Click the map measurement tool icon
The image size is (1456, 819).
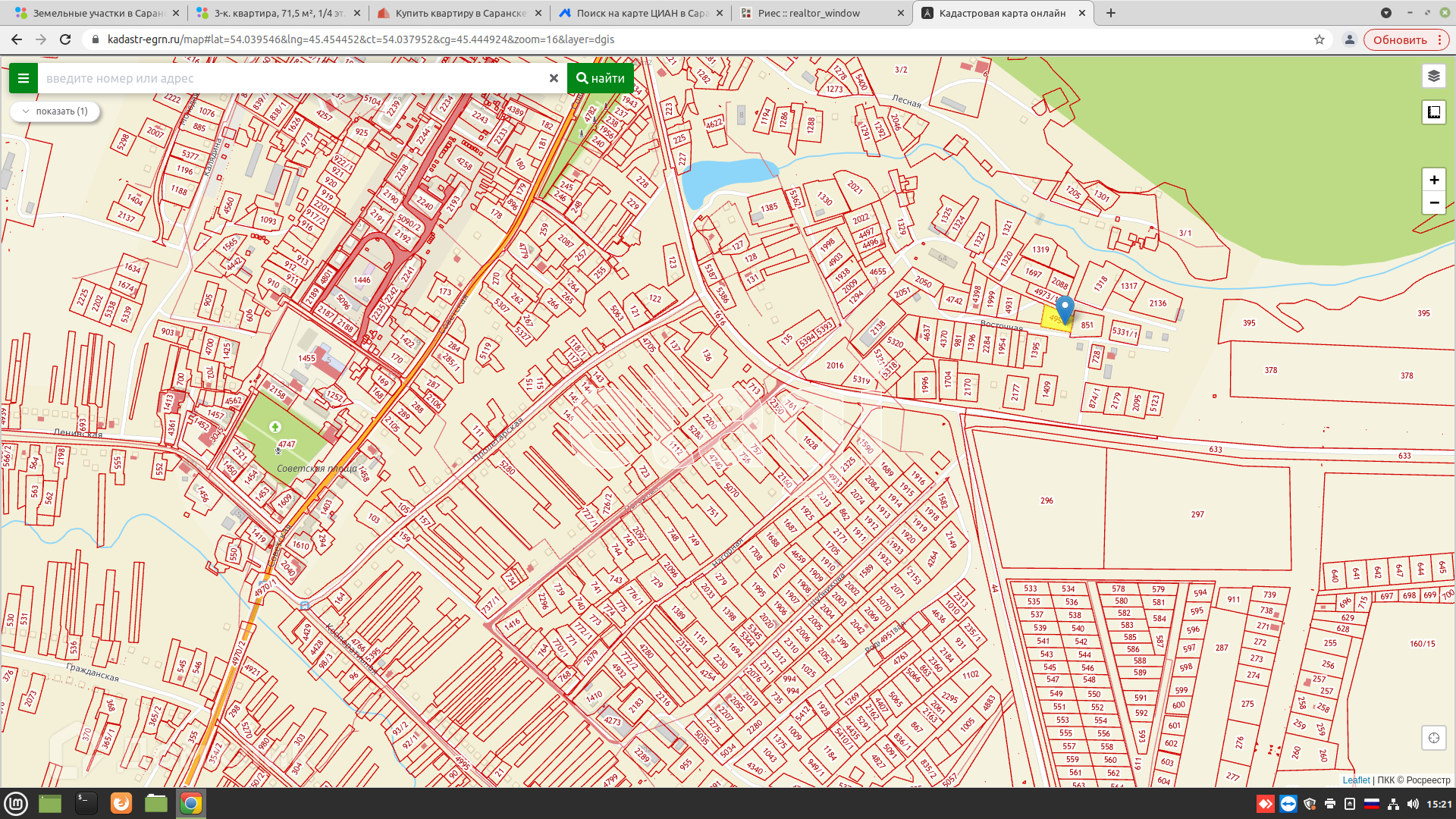[x=1433, y=112]
